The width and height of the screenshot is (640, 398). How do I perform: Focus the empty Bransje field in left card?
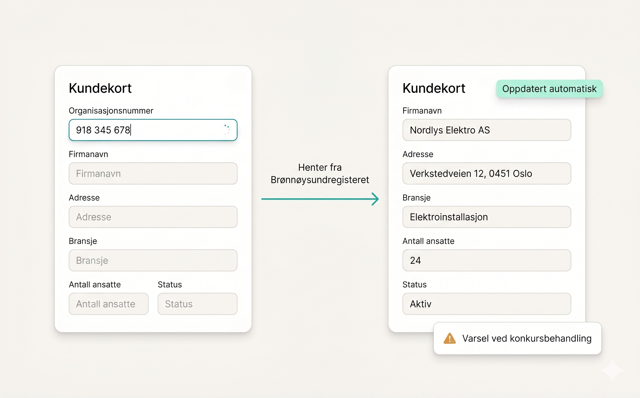[x=153, y=260]
